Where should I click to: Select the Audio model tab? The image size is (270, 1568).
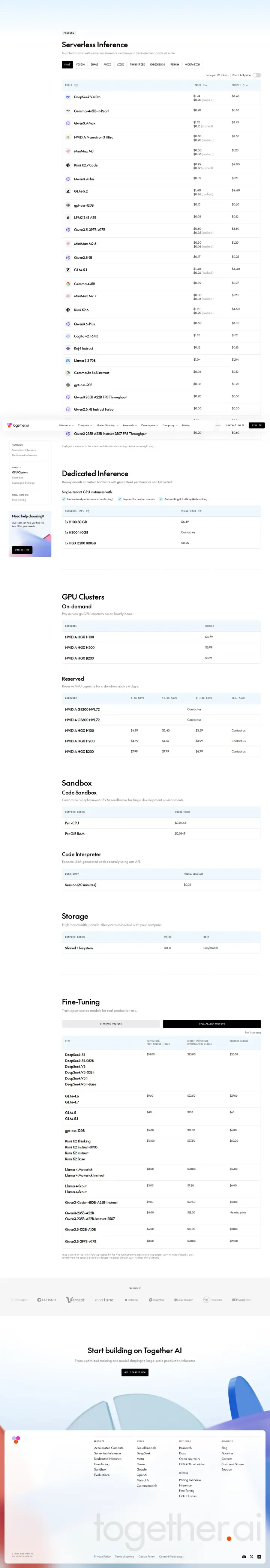tap(107, 64)
